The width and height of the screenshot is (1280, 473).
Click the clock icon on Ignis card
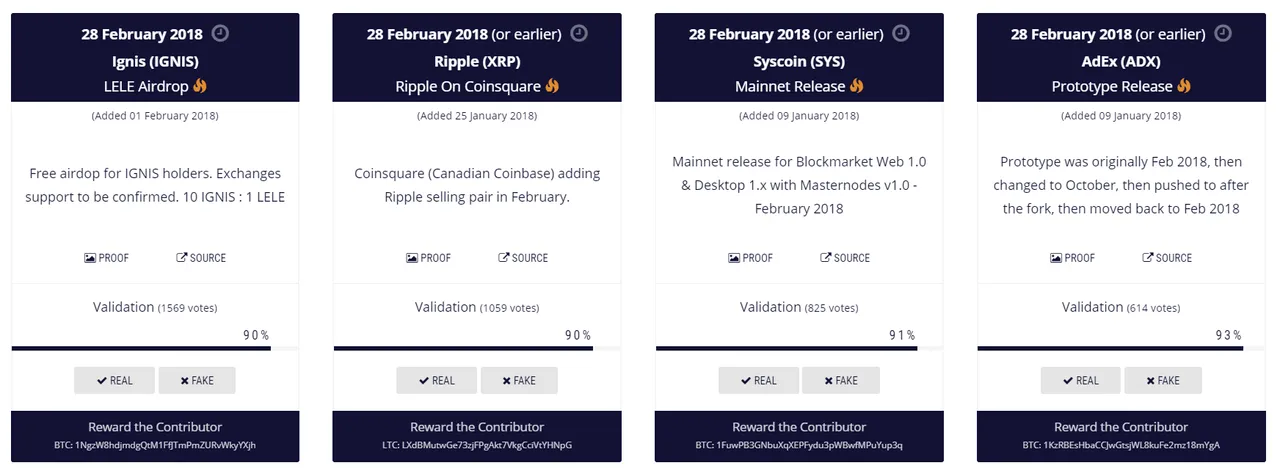(221, 33)
